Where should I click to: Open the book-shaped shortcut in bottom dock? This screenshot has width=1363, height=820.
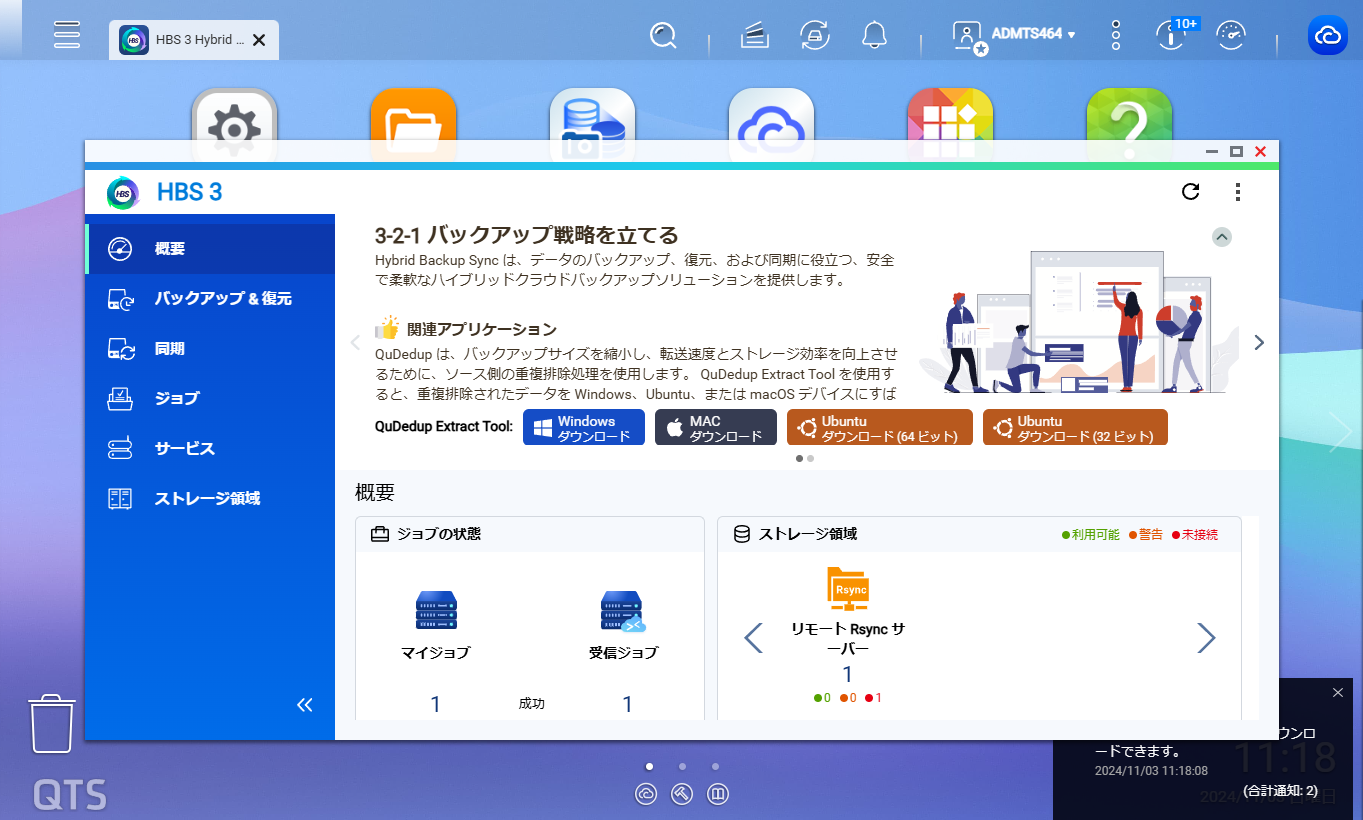(717, 794)
